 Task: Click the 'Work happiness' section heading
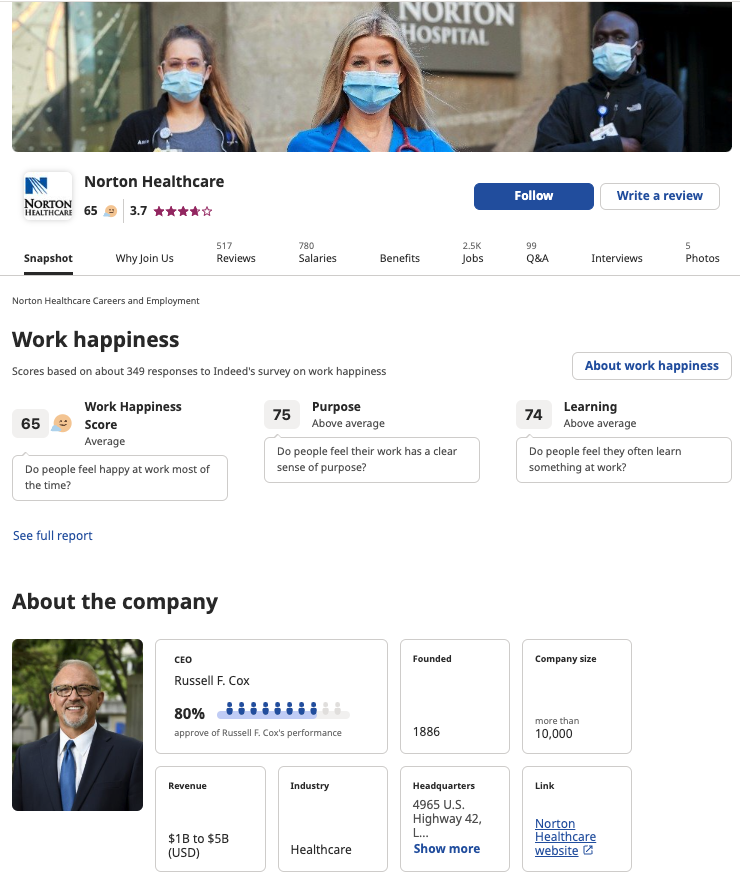pyautogui.click(x=95, y=340)
